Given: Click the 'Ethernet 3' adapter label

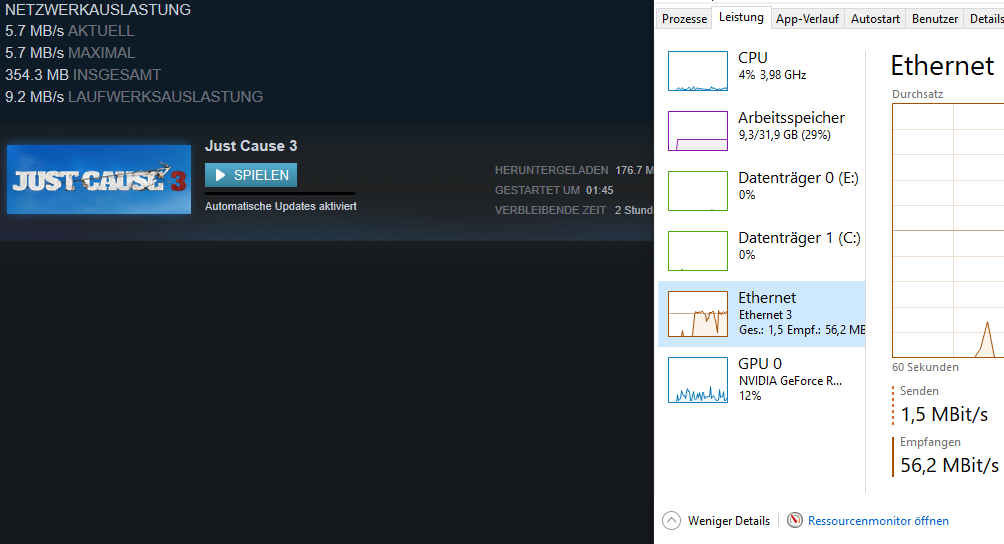Looking at the screenshot, I should (x=765, y=315).
